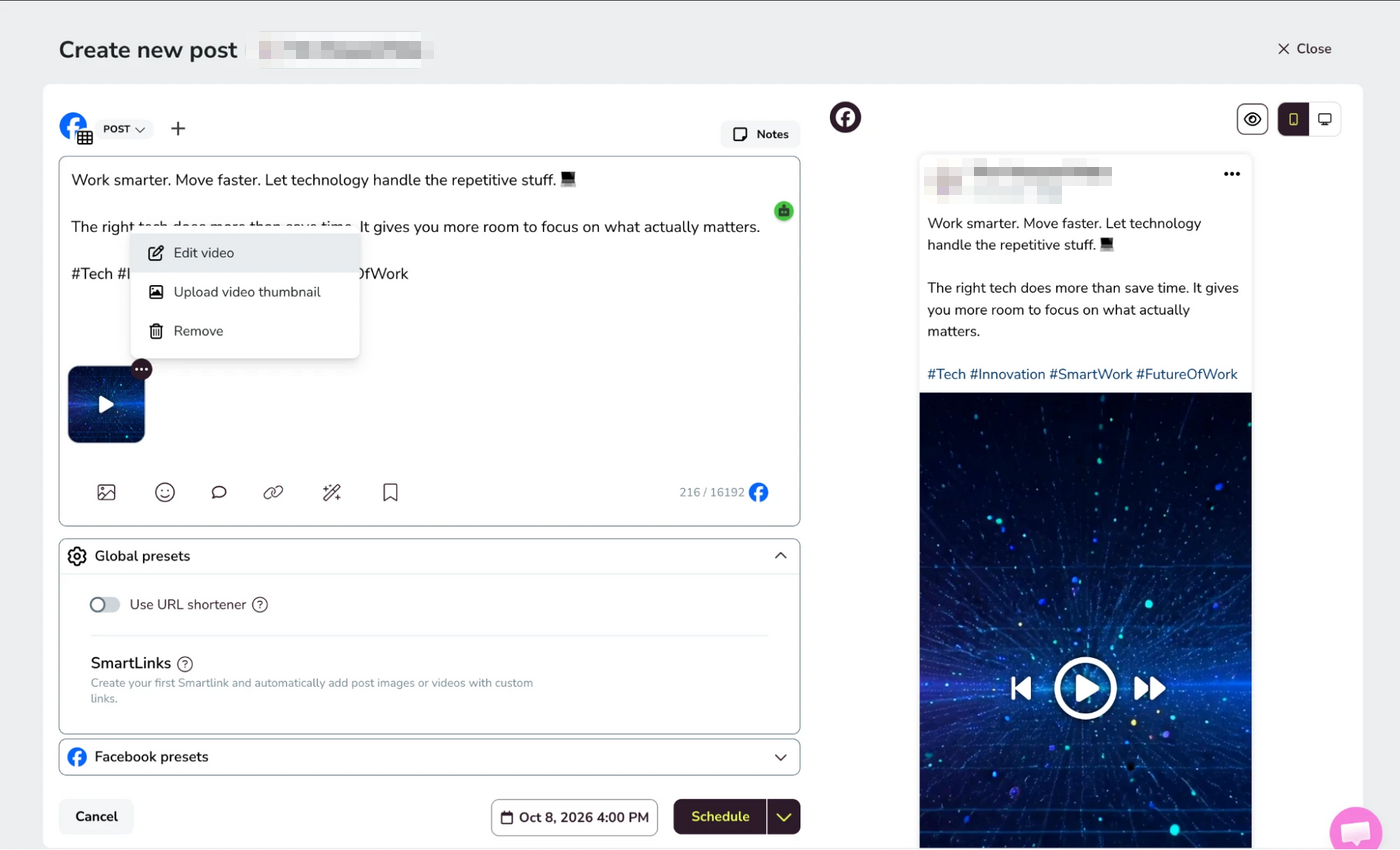This screenshot has height=850, width=1400.
Task: Add another social account with plus icon
Action: click(x=178, y=128)
